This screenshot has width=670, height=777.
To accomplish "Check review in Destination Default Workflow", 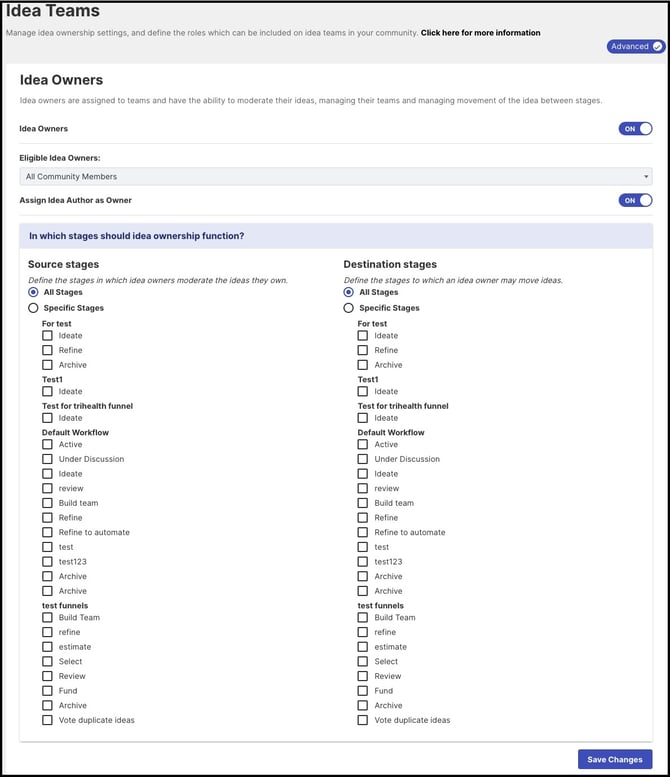I will [x=363, y=489].
